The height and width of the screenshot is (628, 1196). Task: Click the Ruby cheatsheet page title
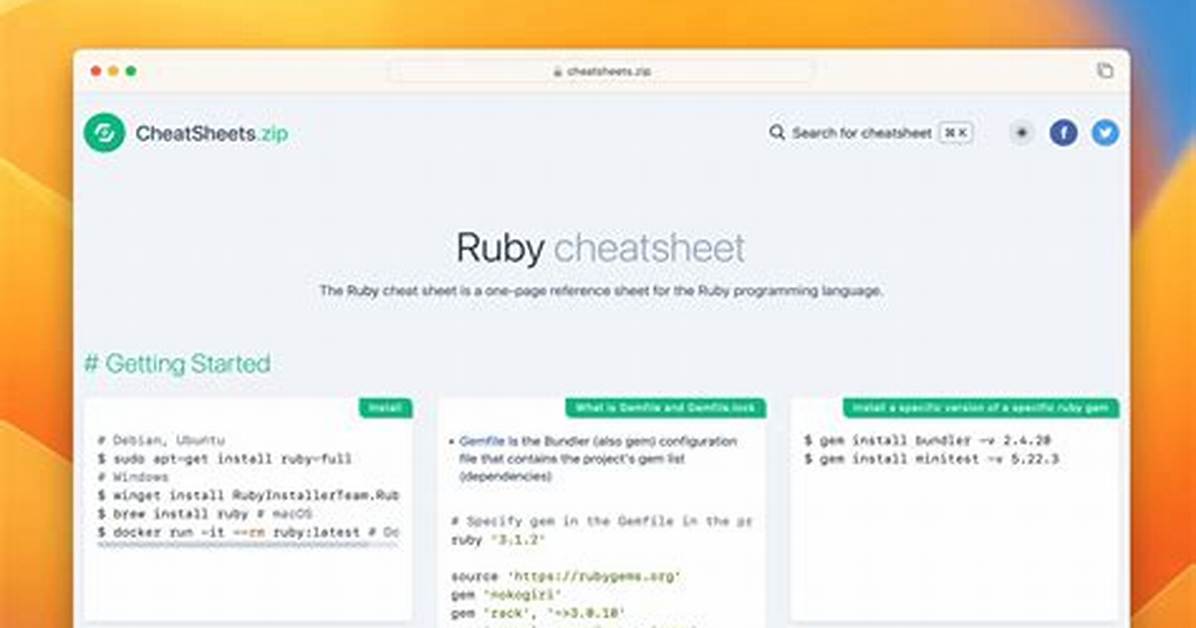click(600, 248)
